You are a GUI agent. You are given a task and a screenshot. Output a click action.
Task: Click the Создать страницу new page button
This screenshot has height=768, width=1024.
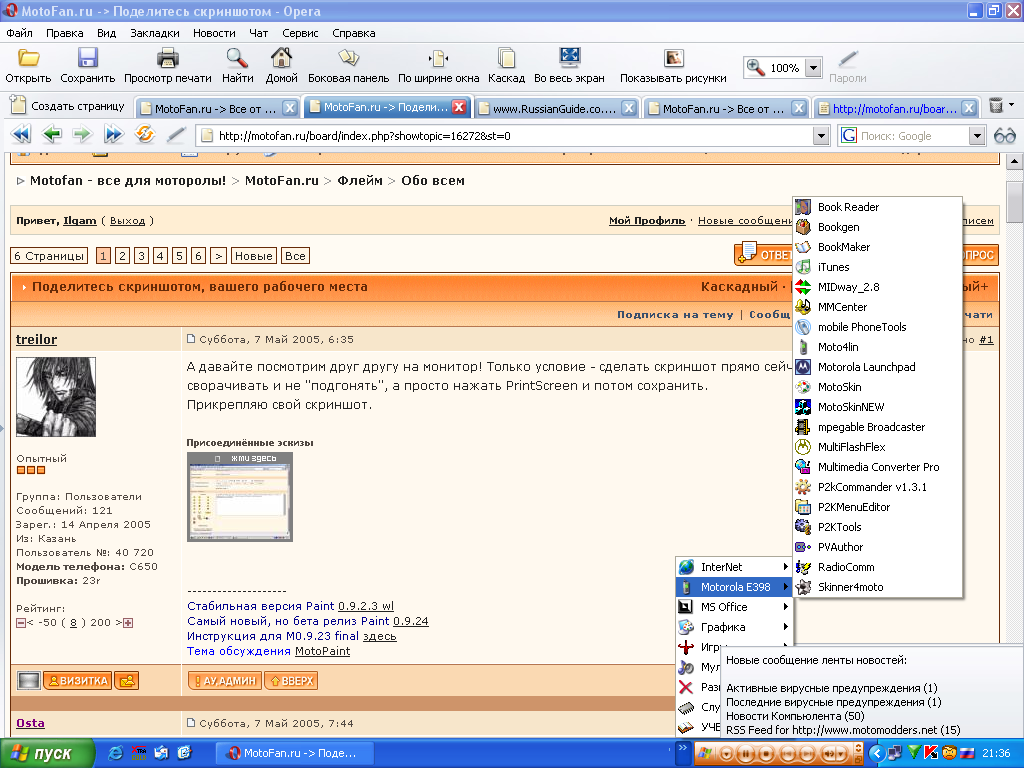coord(69,106)
